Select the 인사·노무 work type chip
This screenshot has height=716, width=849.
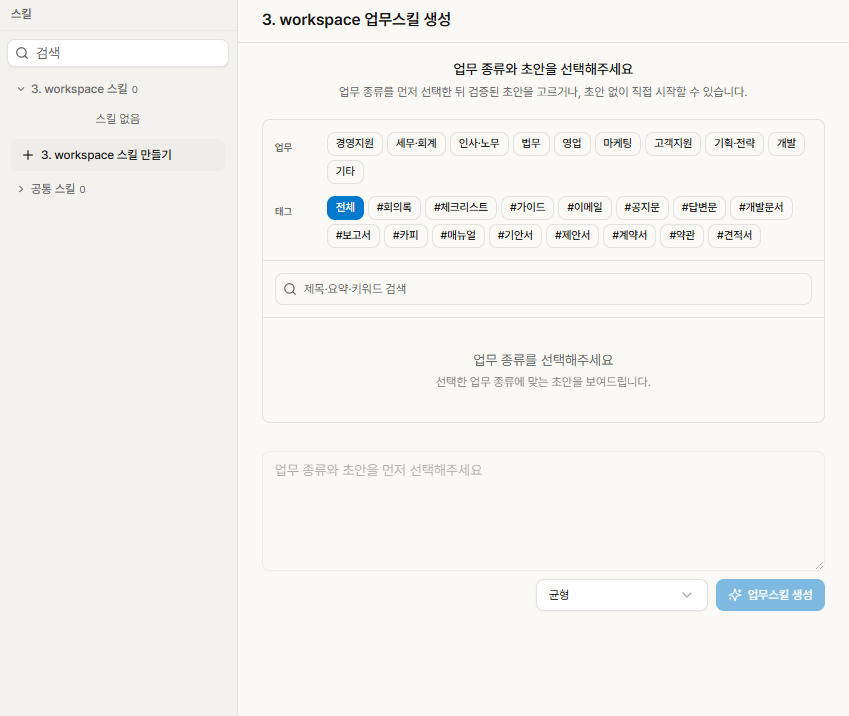[479, 144]
